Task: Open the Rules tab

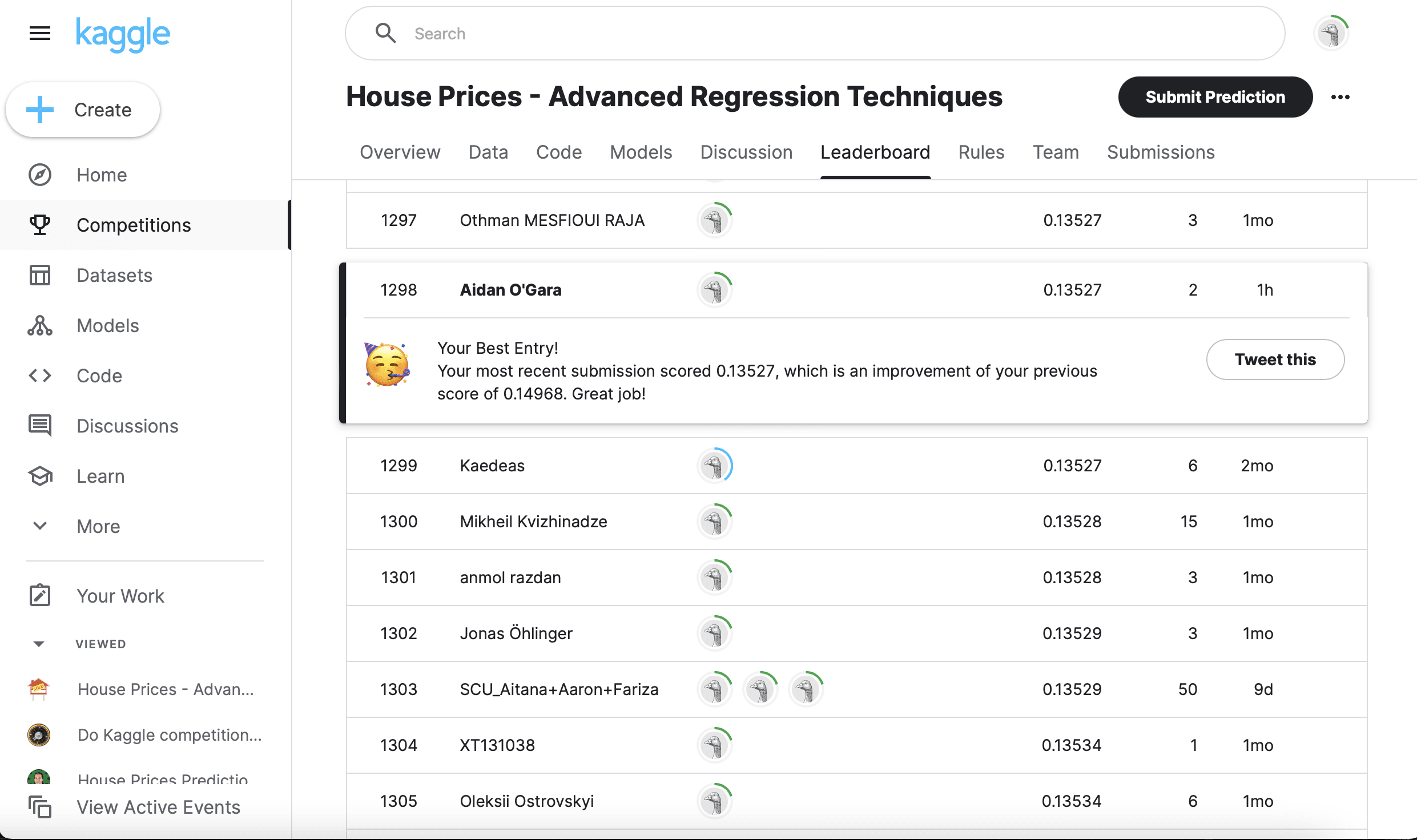Action: [981, 152]
